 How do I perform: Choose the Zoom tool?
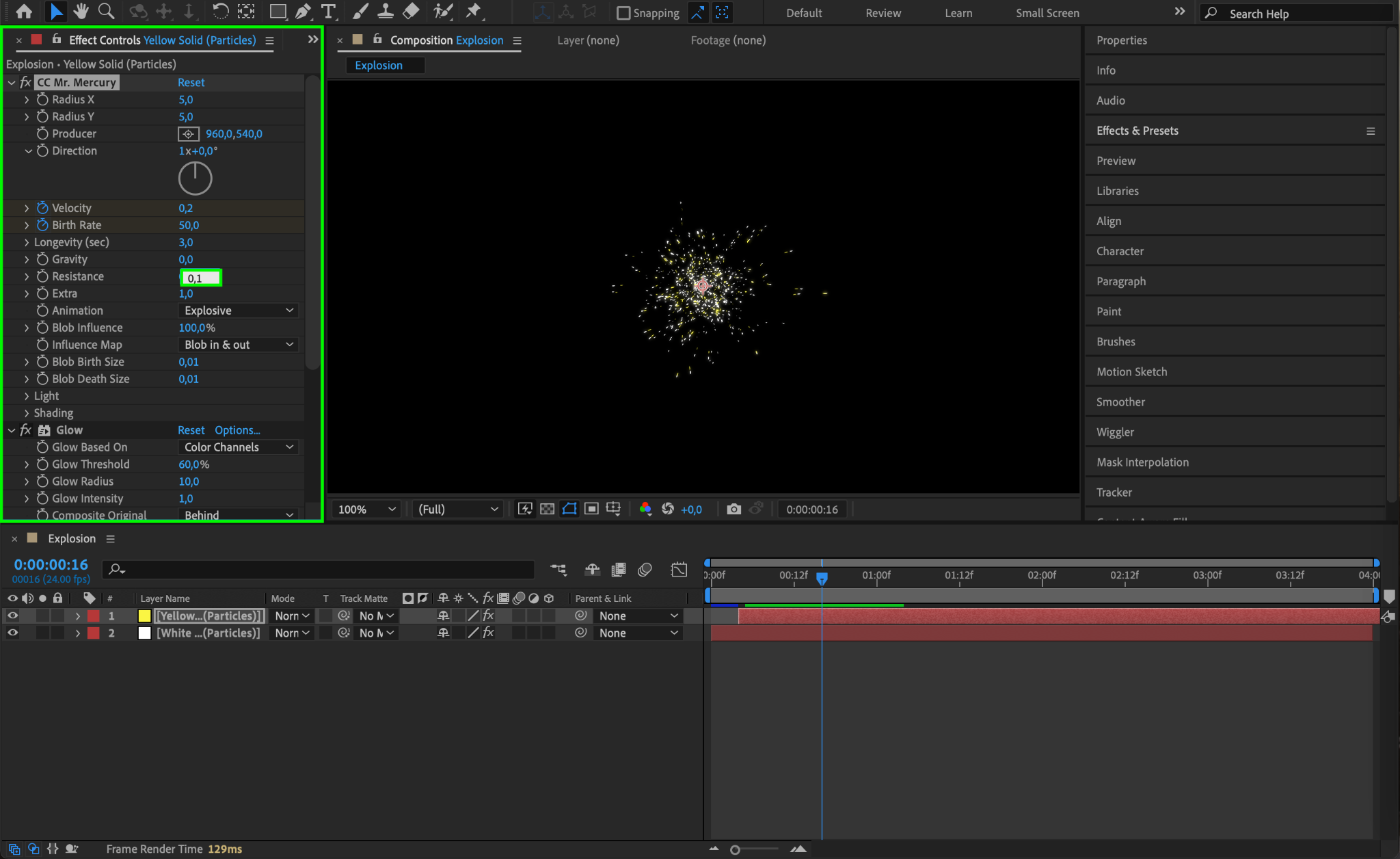(106, 12)
